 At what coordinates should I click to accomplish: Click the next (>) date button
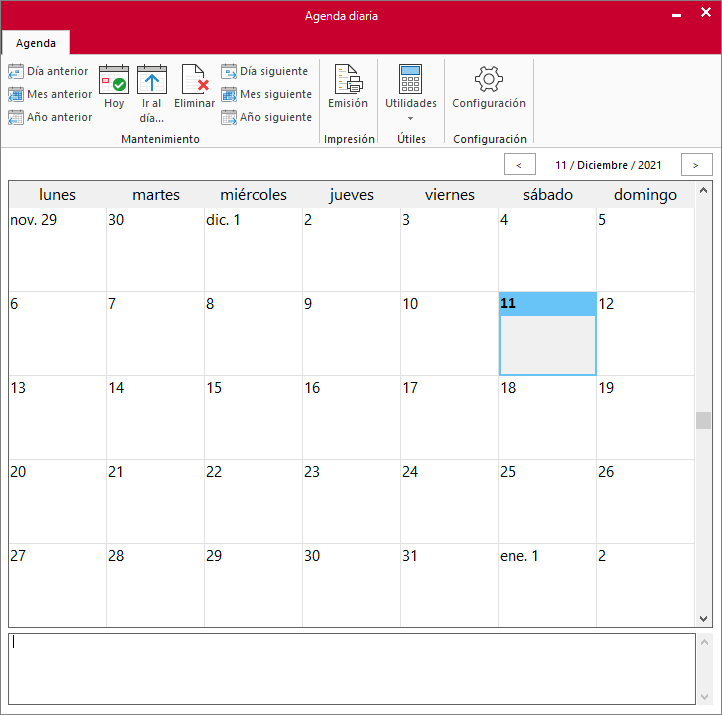[697, 164]
